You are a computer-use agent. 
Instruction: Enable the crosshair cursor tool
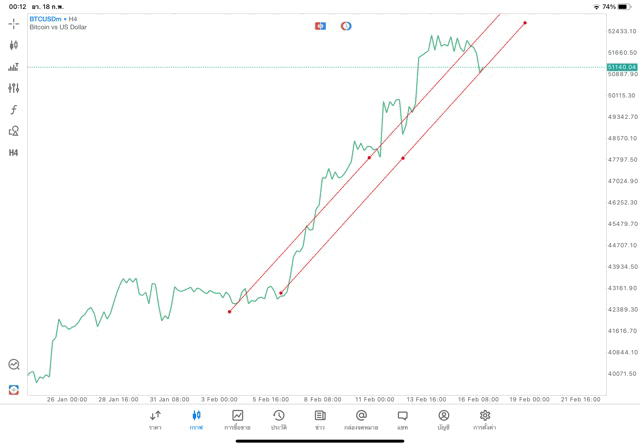click(14, 23)
